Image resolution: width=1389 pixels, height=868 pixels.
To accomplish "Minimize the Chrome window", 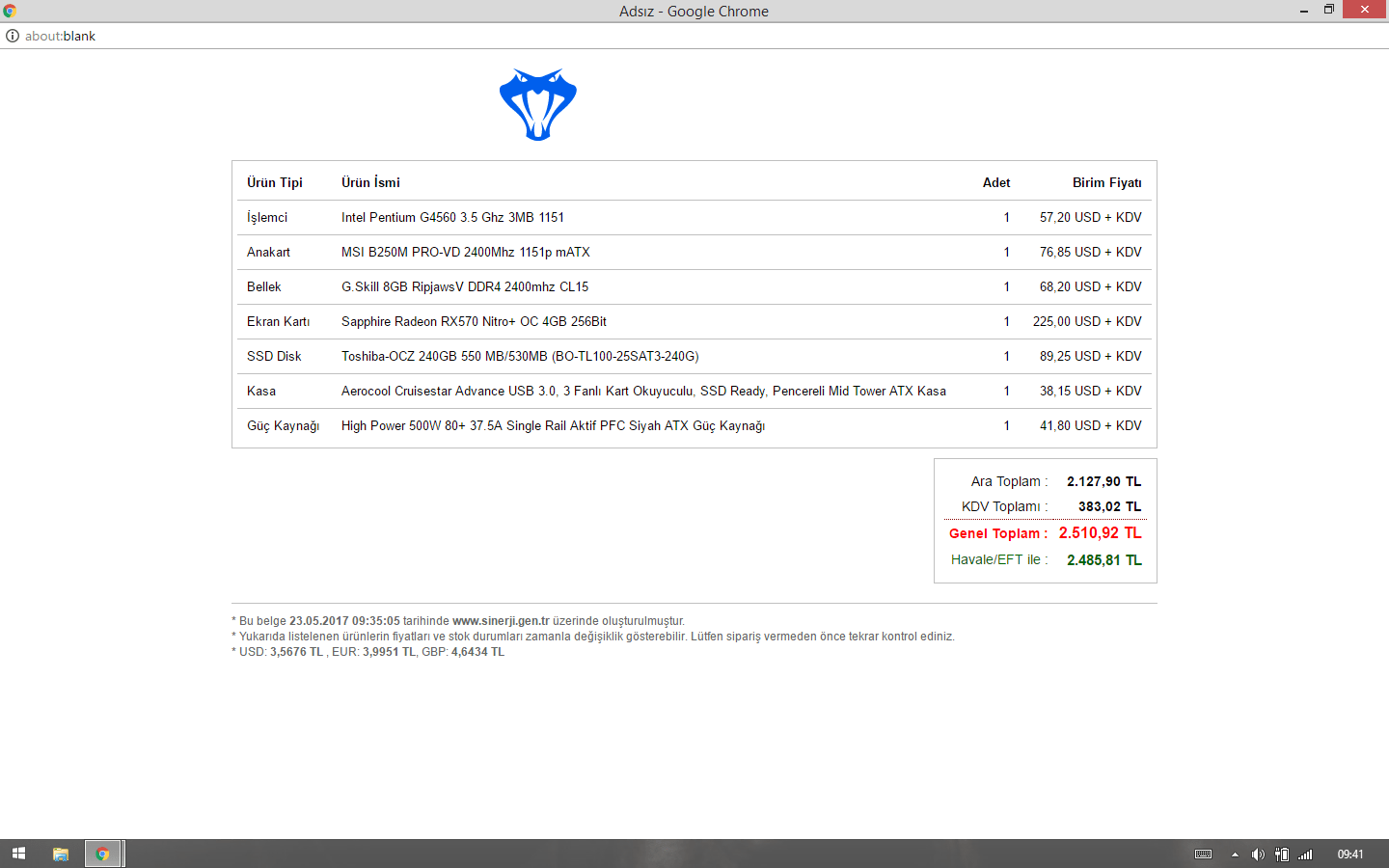I will 1304,11.
